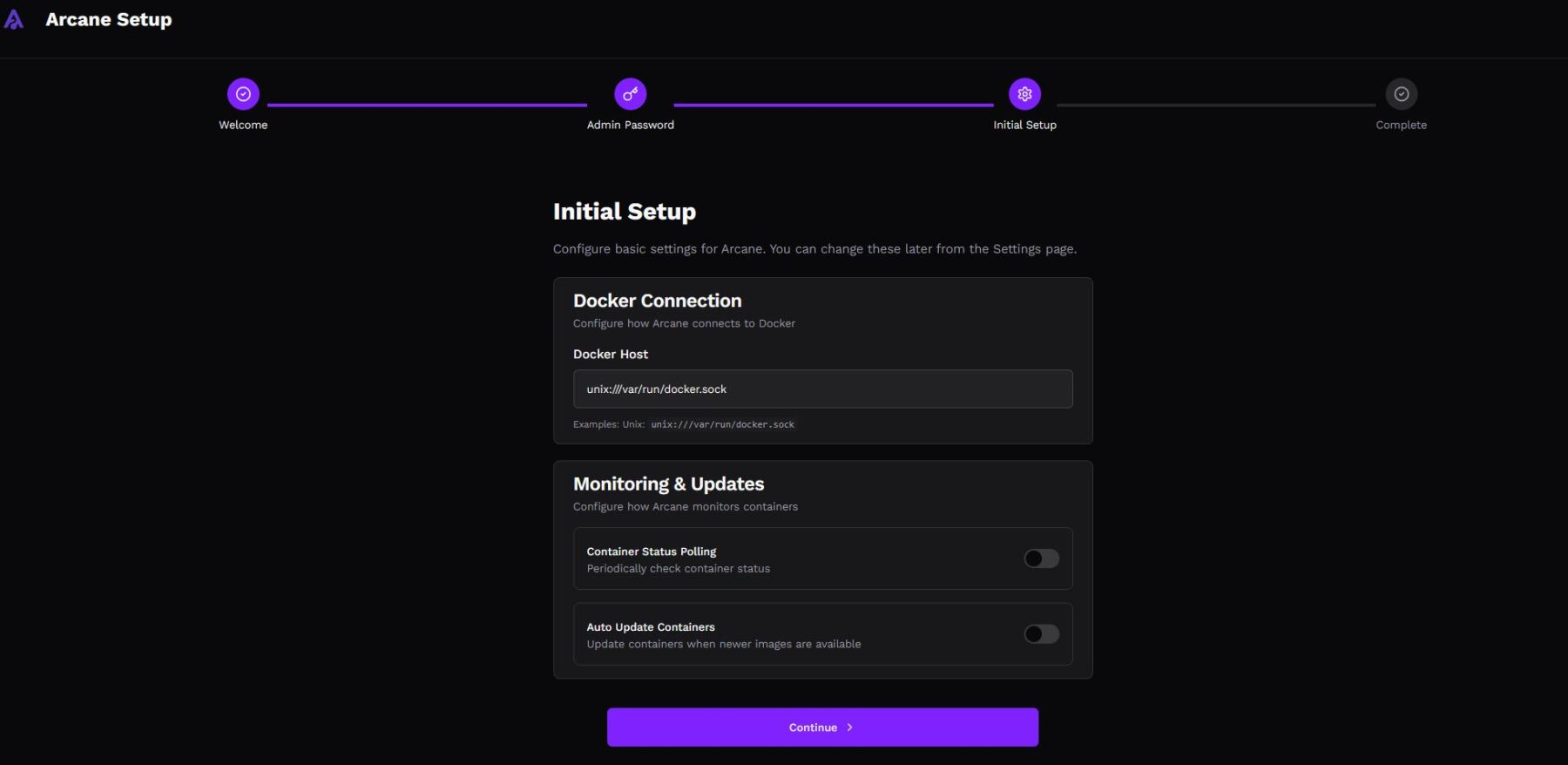The width and height of the screenshot is (1568, 765).
Task: Click the Arcane Setup header title
Action: (x=108, y=19)
